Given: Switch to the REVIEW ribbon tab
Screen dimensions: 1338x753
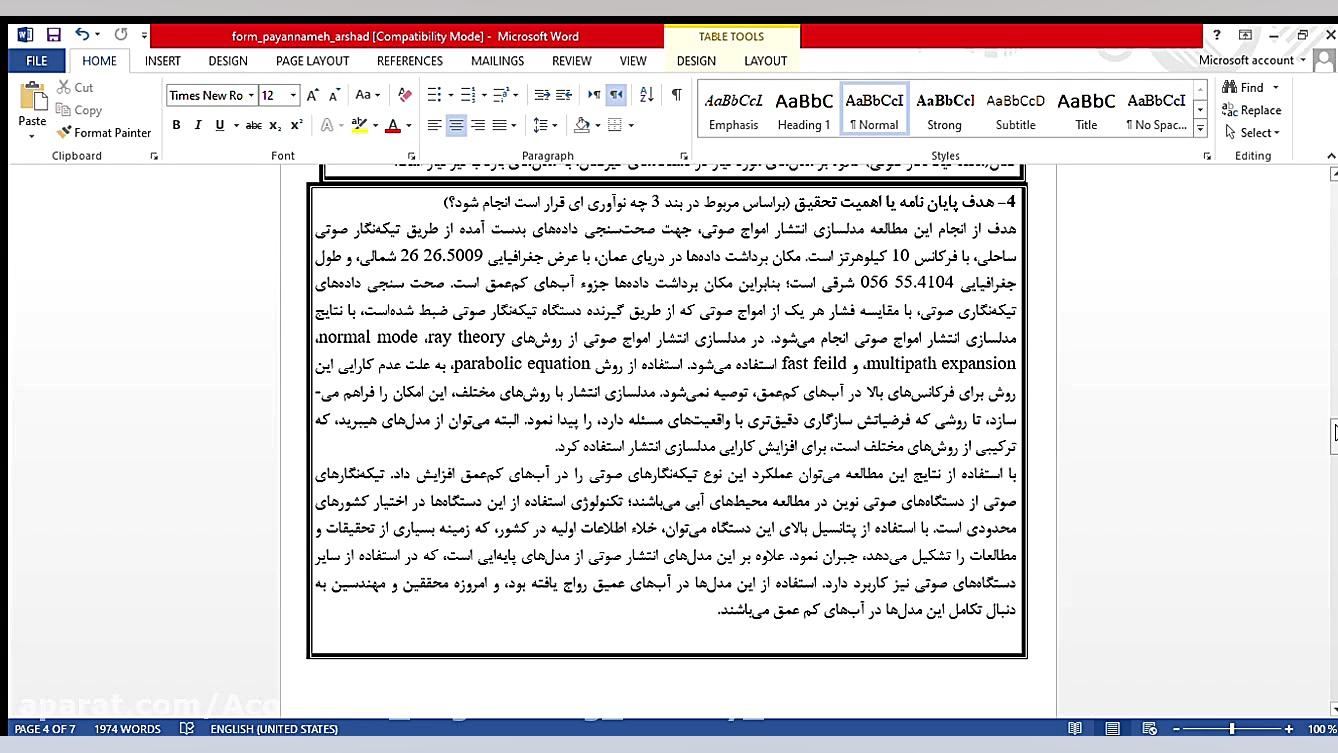Looking at the screenshot, I should pyautogui.click(x=571, y=61).
